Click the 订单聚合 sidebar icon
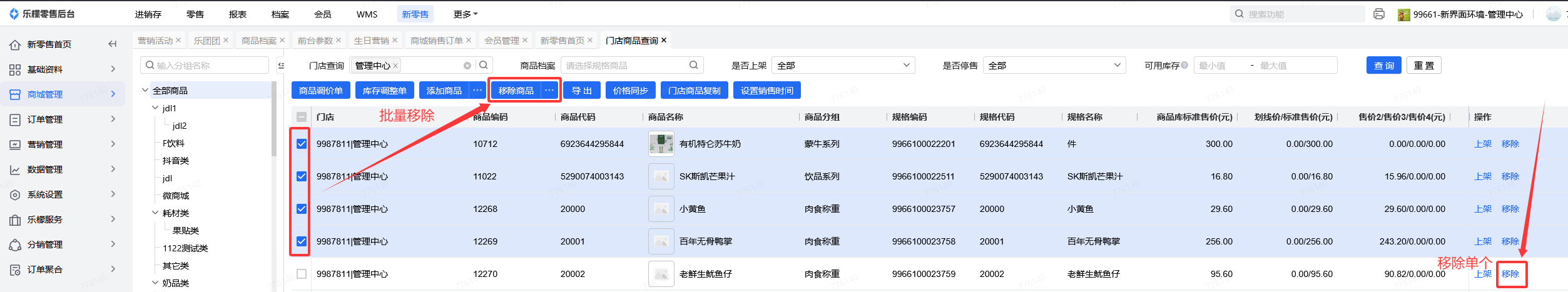The height and width of the screenshot is (292, 1568). 15,269
